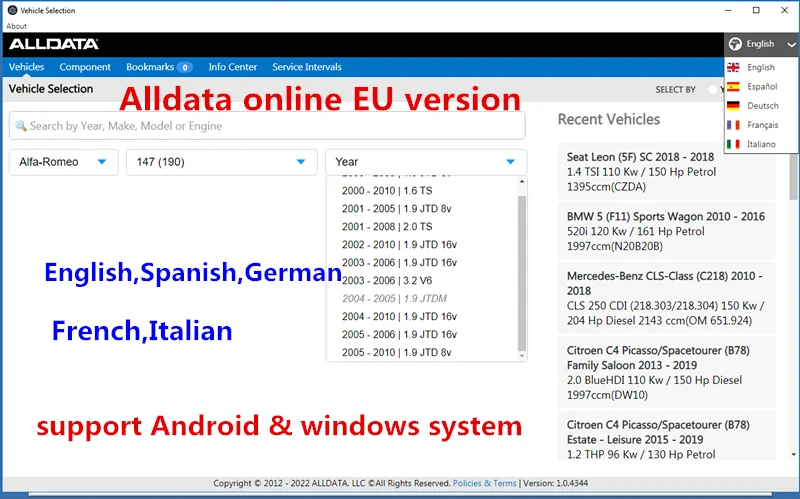800x499 pixels.
Task: Click the magnifier search icon
Action: (x=20, y=126)
